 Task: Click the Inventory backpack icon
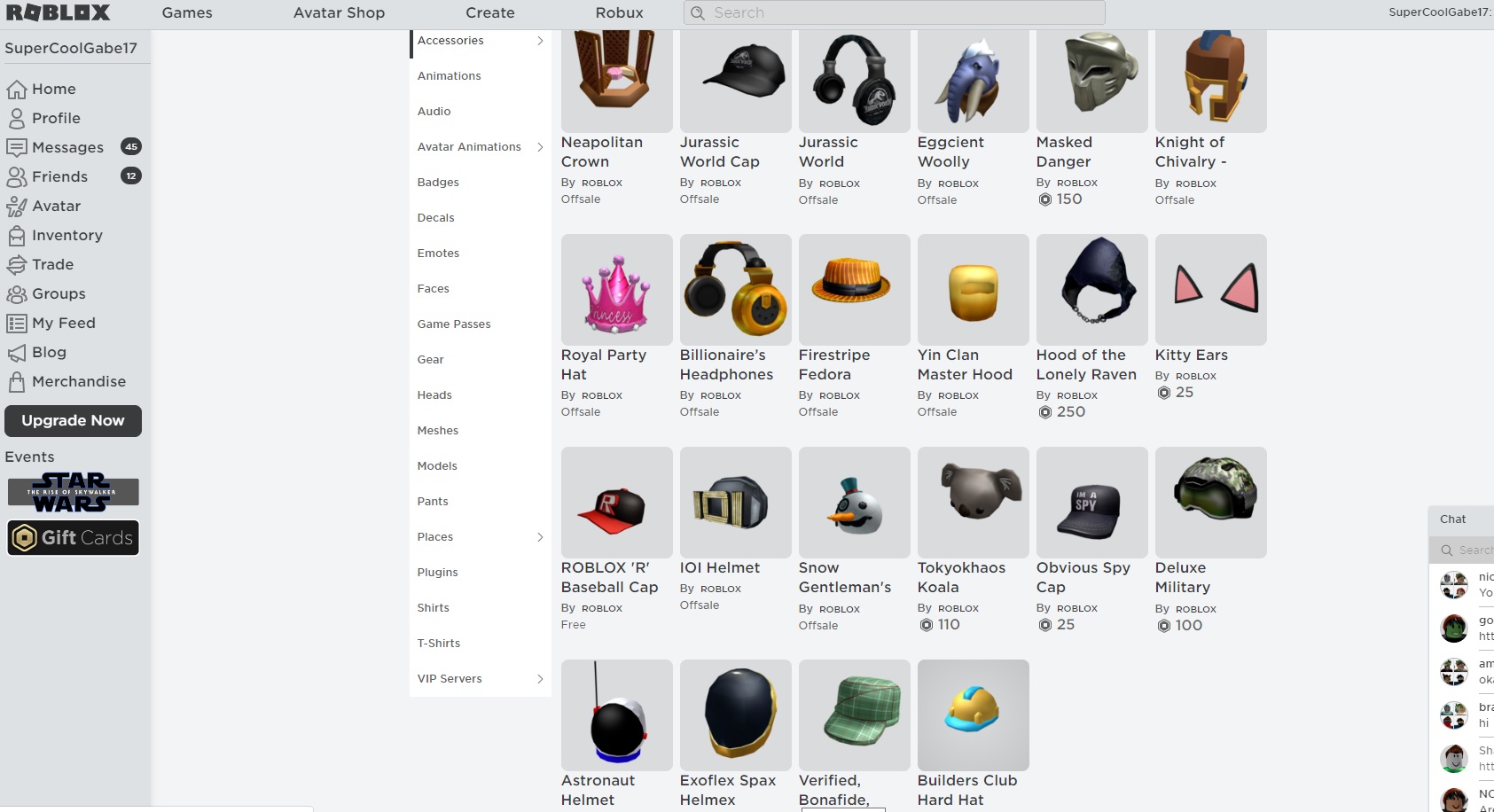point(16,236)
